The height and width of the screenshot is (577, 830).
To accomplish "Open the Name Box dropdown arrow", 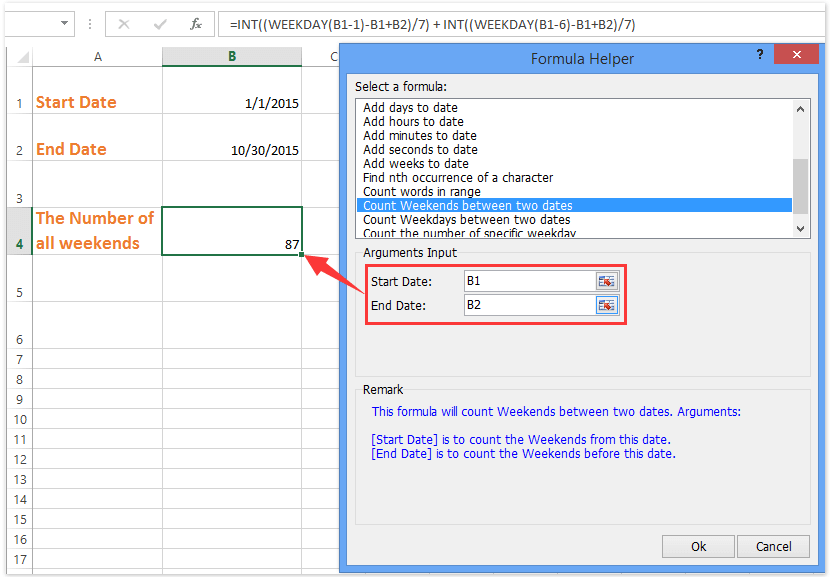I will (64, 23).
